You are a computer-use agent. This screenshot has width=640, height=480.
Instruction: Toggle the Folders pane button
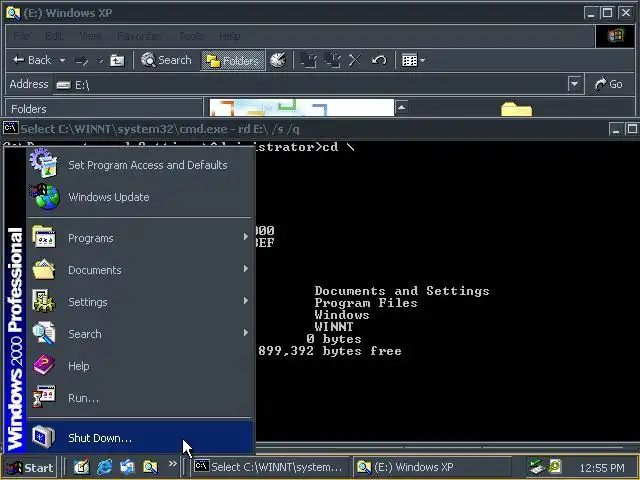click(233, 61)
